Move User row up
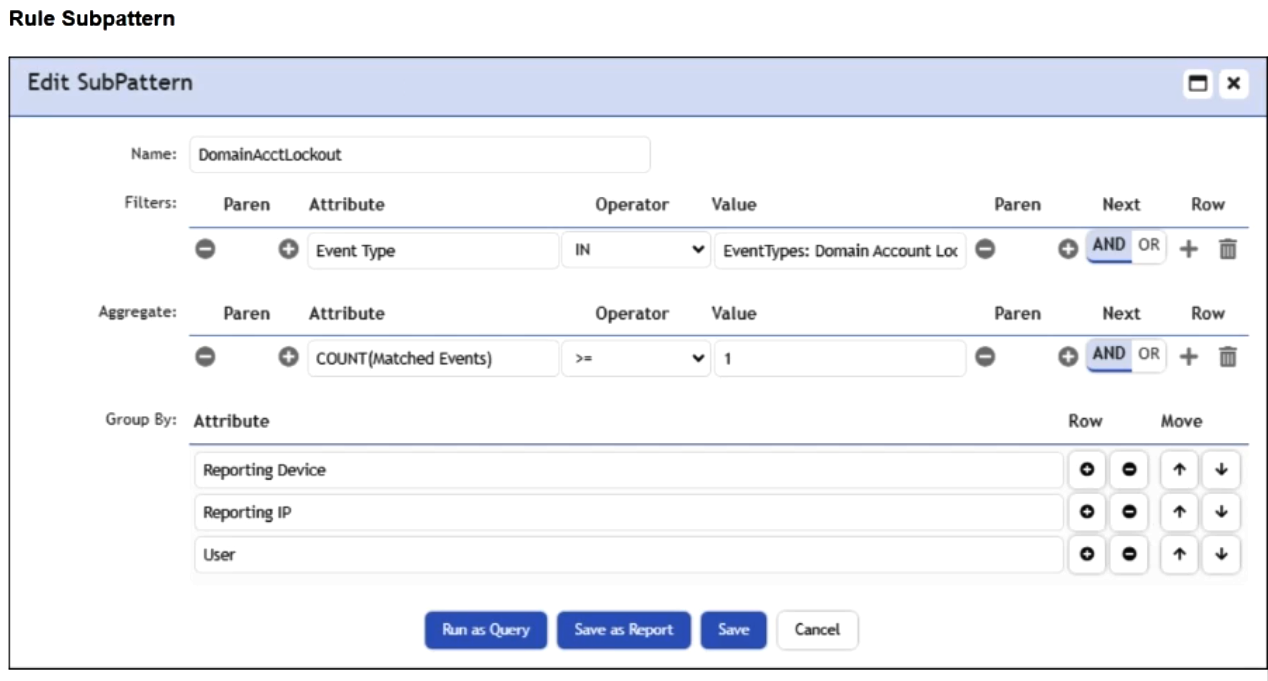Image resolution: width=1268 pixels, height=681 pixels. (1180, 554)
